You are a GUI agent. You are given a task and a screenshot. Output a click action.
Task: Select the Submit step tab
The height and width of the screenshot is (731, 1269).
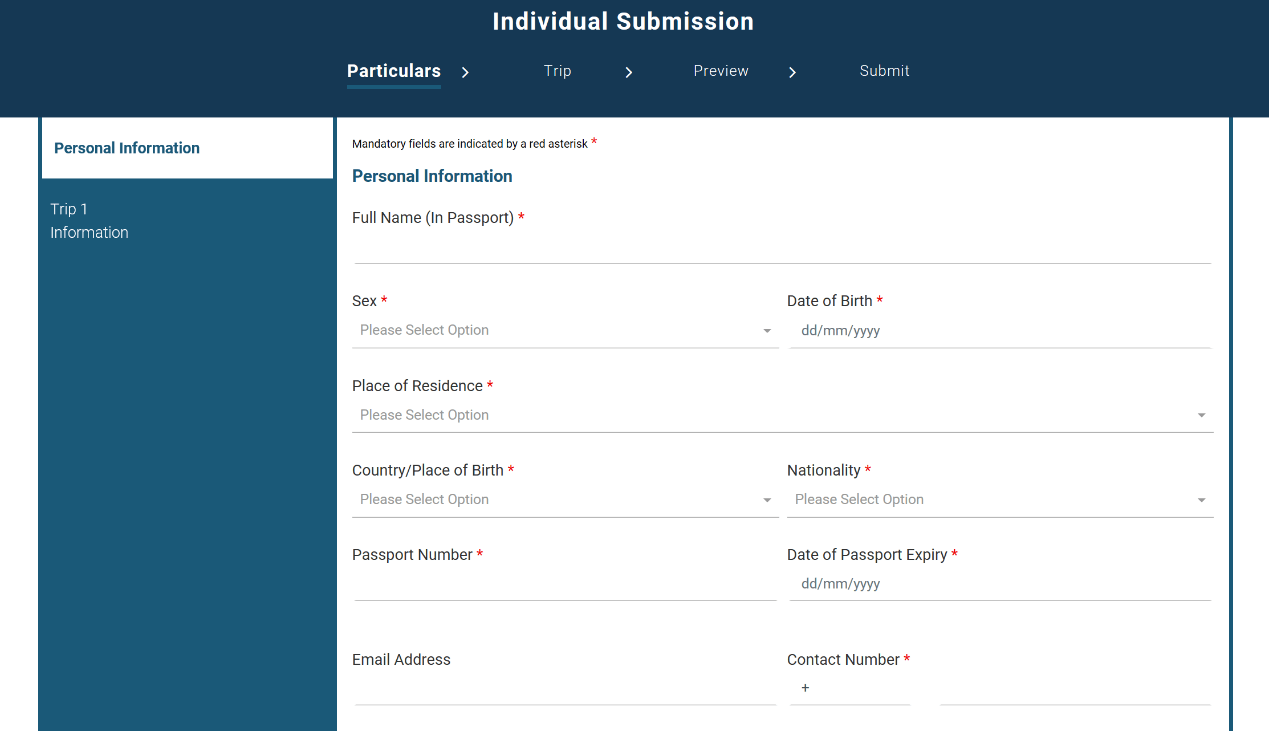(x=885, y=71)
